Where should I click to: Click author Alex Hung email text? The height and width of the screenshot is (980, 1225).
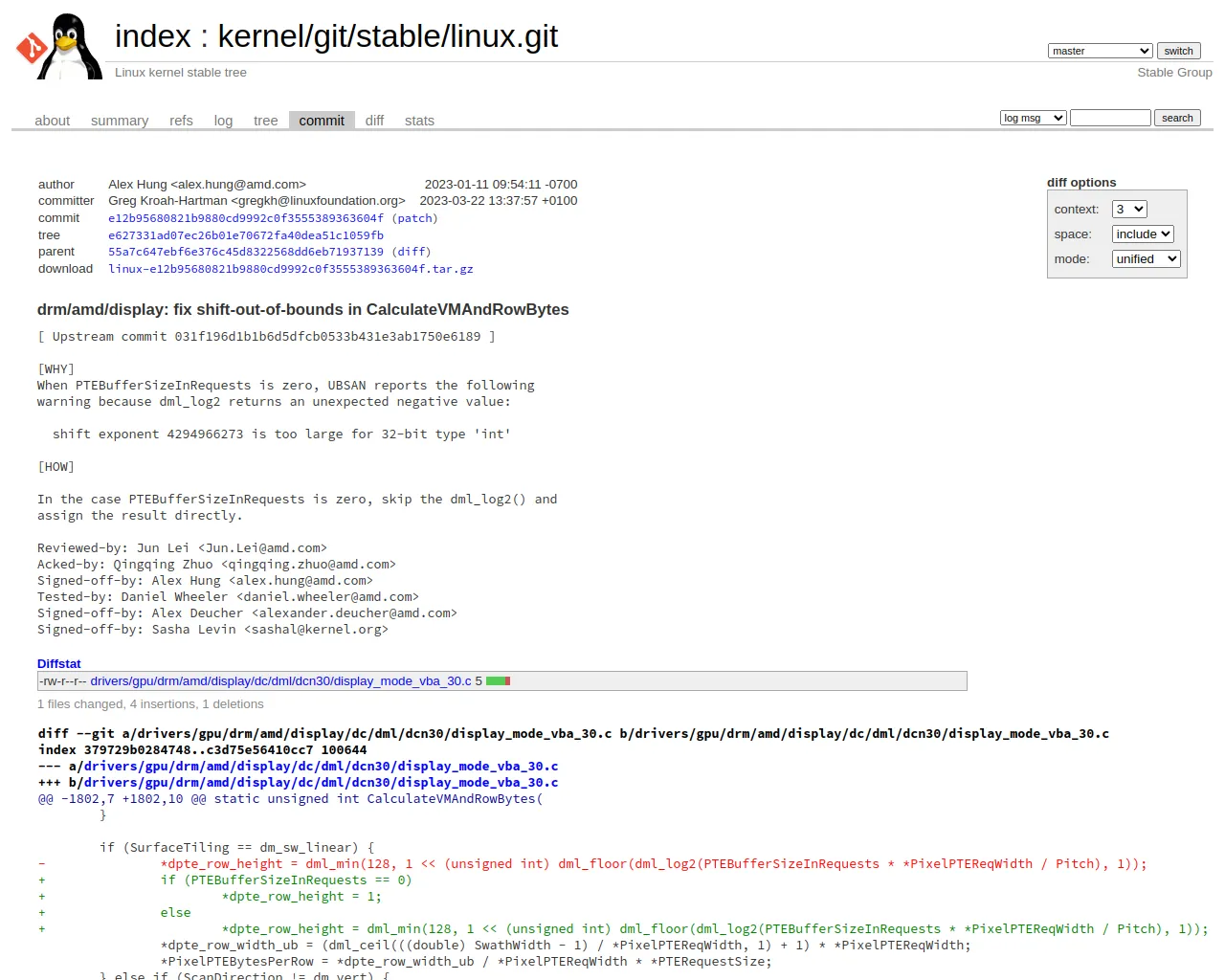click(x=207, y=185)
